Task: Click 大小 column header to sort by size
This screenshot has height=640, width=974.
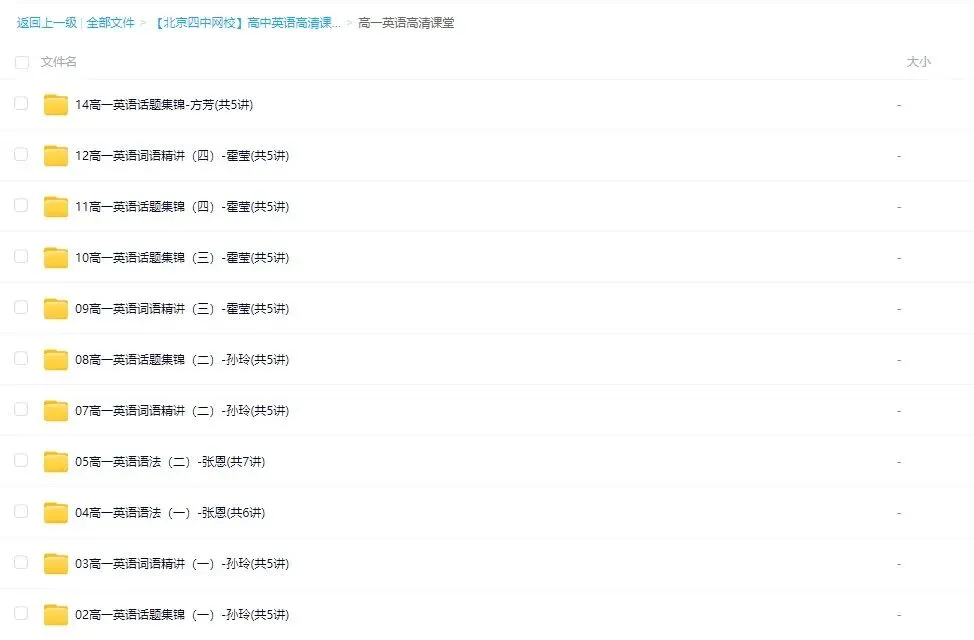Action: point(919,61)
